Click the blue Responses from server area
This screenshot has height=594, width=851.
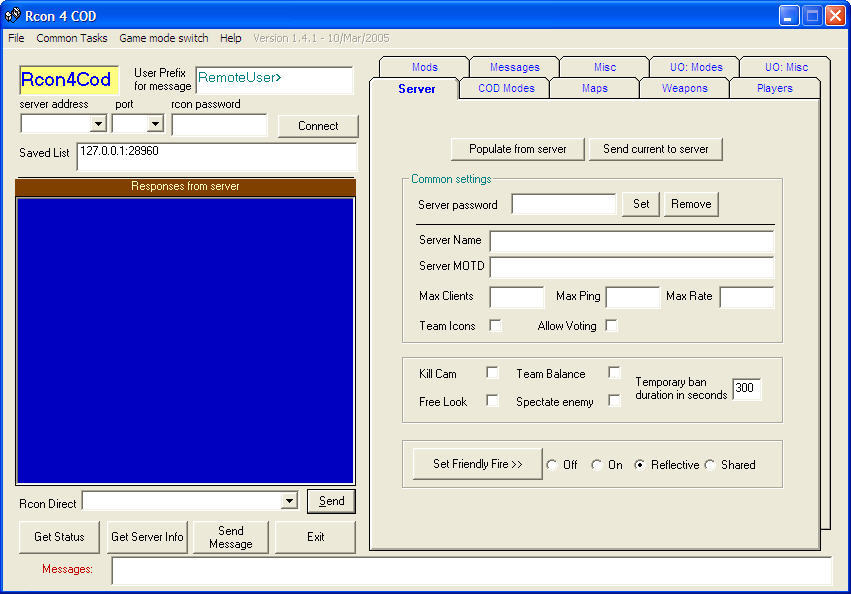[x=186, y=341]
